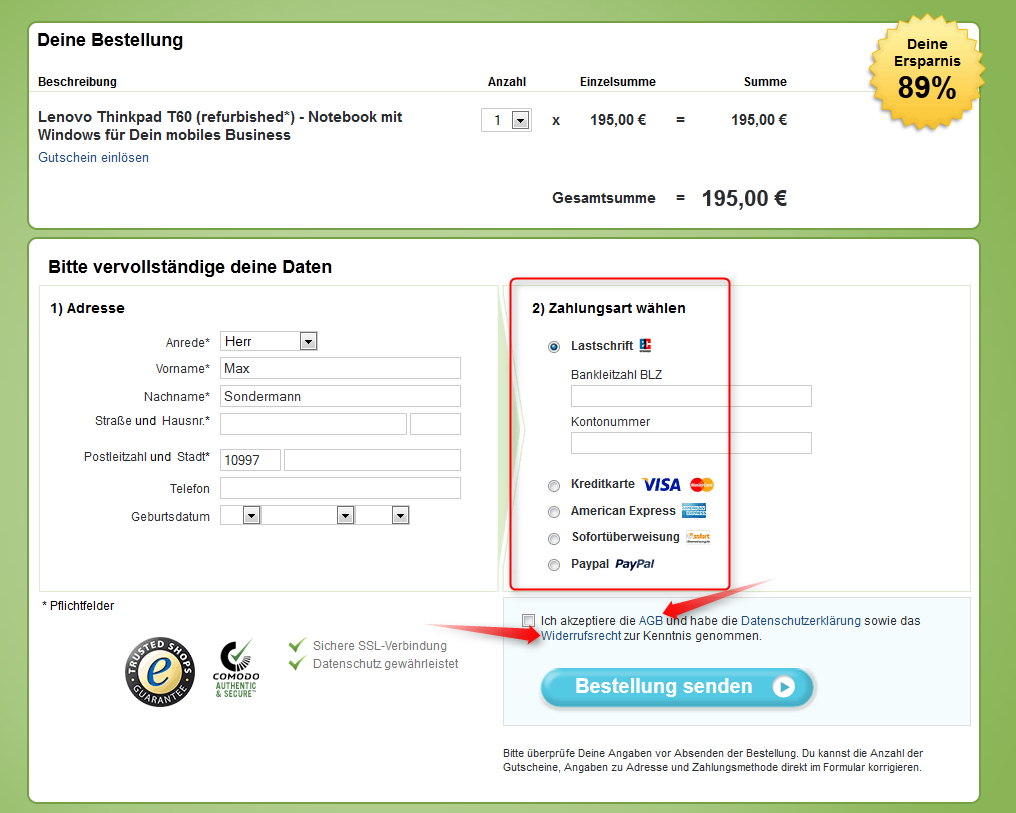1016x813 pixels.
Task: Click the Bankleitzahl BLZ input field
Action: [690, 395]
